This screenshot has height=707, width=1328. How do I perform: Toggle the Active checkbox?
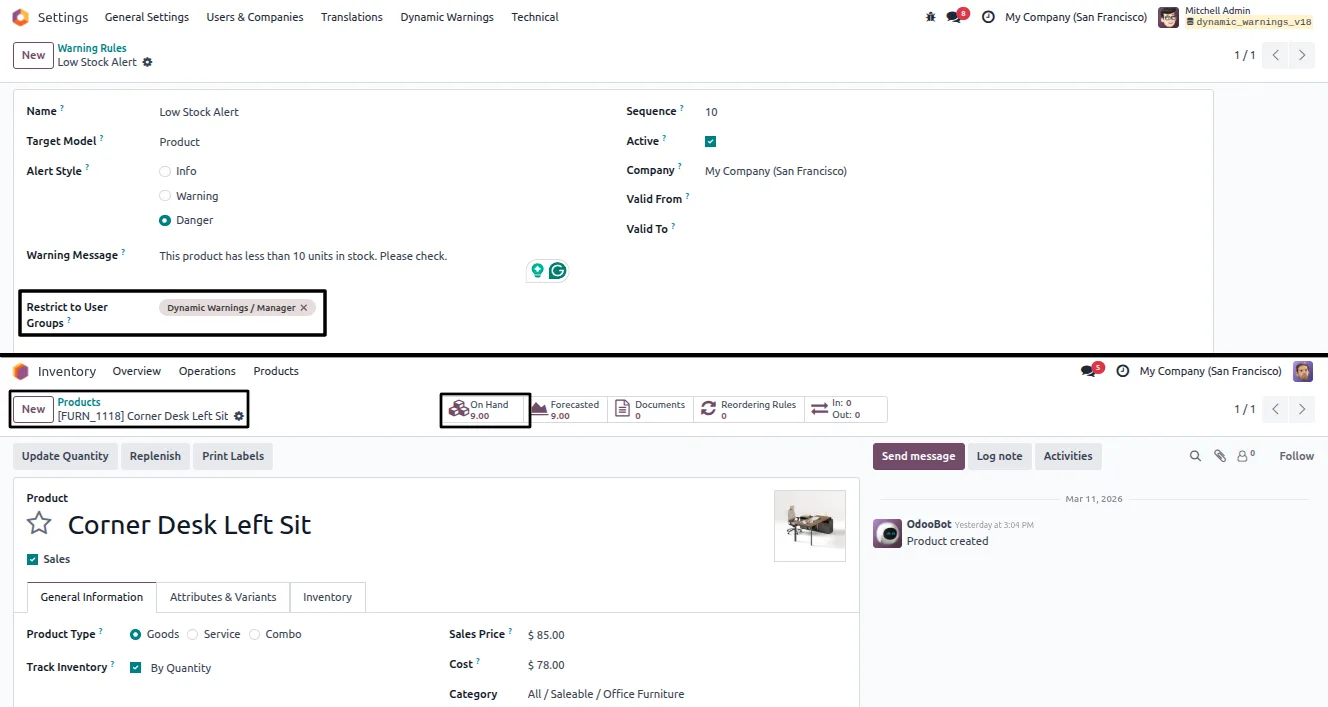coord(710,142)
